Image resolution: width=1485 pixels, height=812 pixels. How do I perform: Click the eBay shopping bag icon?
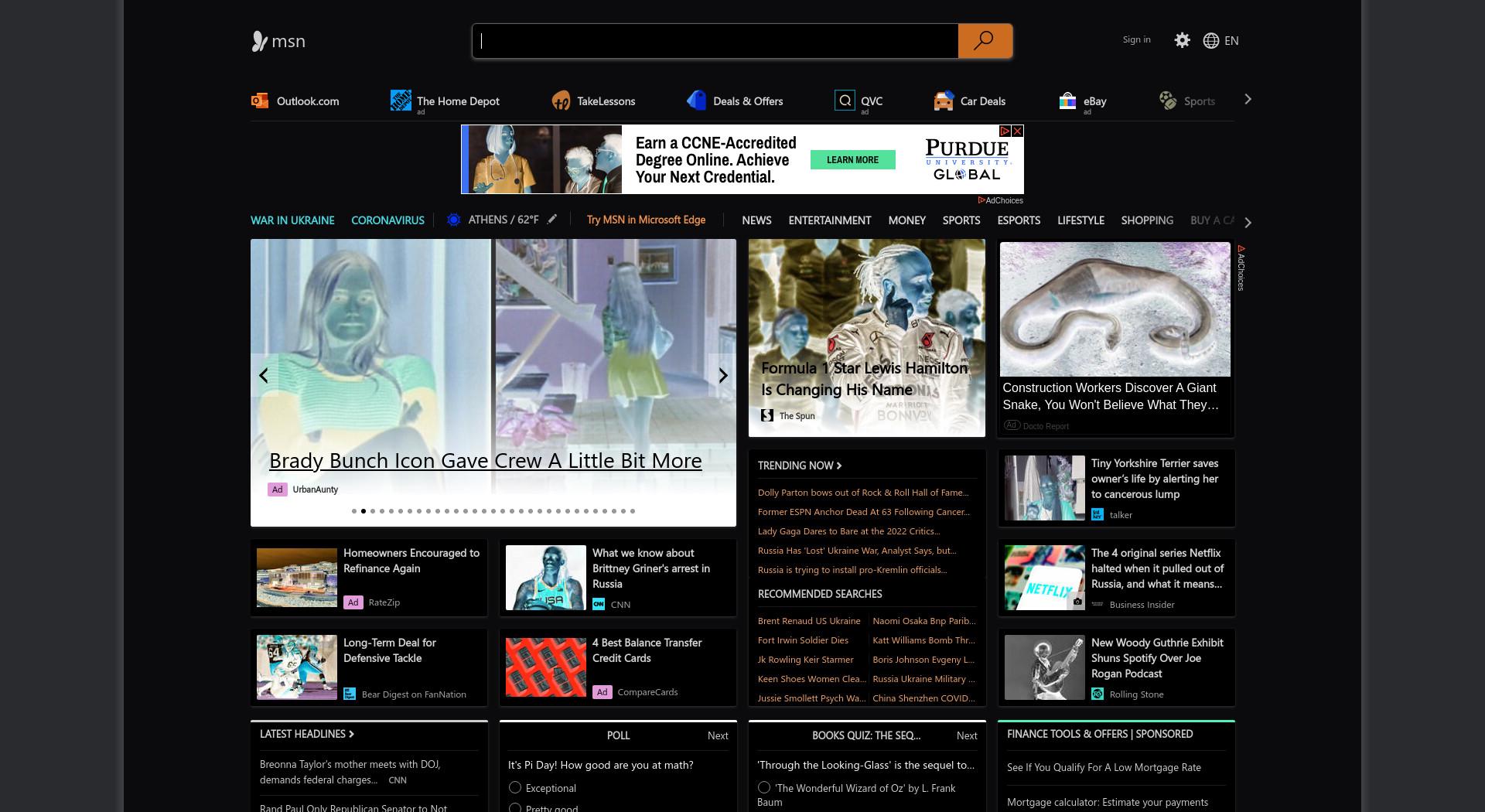click(x=1067, y=101)
